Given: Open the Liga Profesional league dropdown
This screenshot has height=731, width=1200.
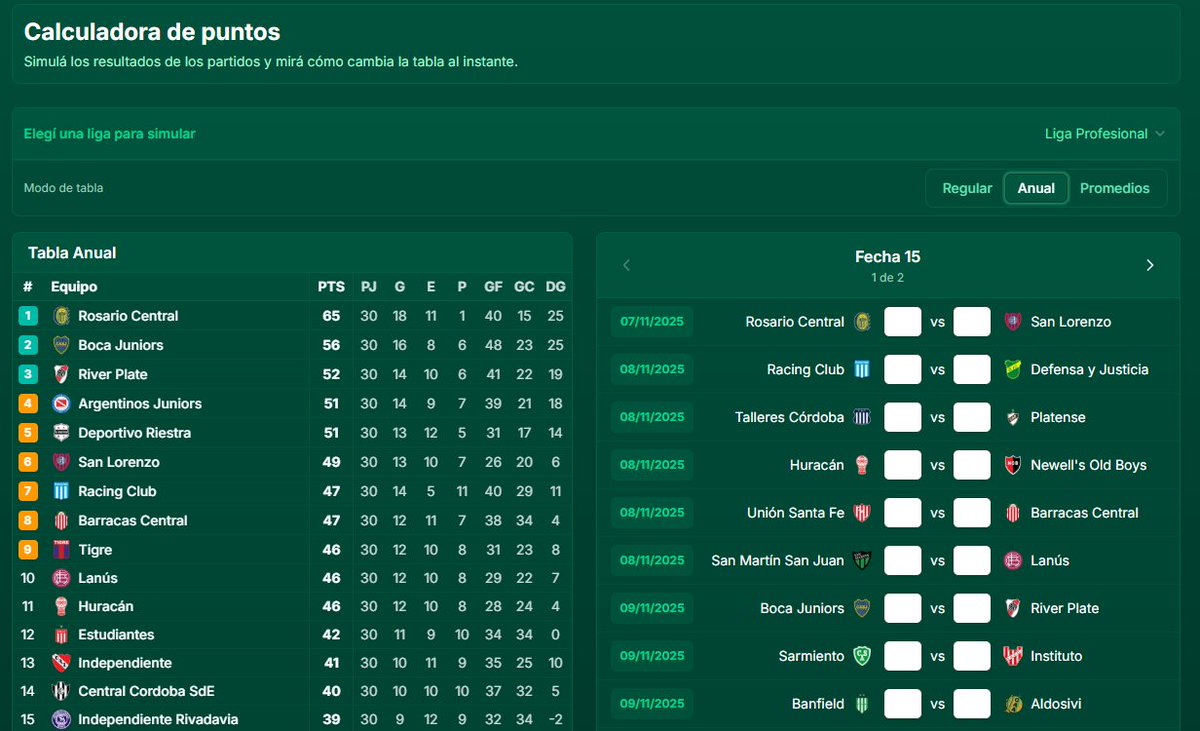Looking at the screenshot, I should tap(1104, 134).
